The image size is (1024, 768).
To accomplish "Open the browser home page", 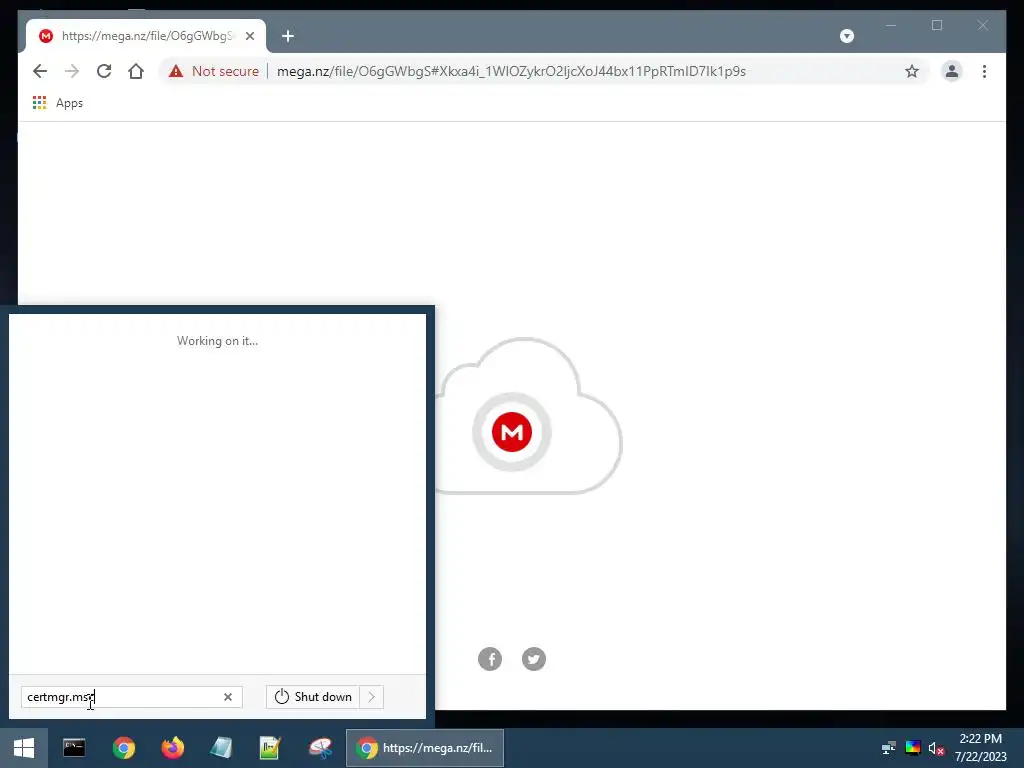I will pyautogui.click(x=136, y=71).
